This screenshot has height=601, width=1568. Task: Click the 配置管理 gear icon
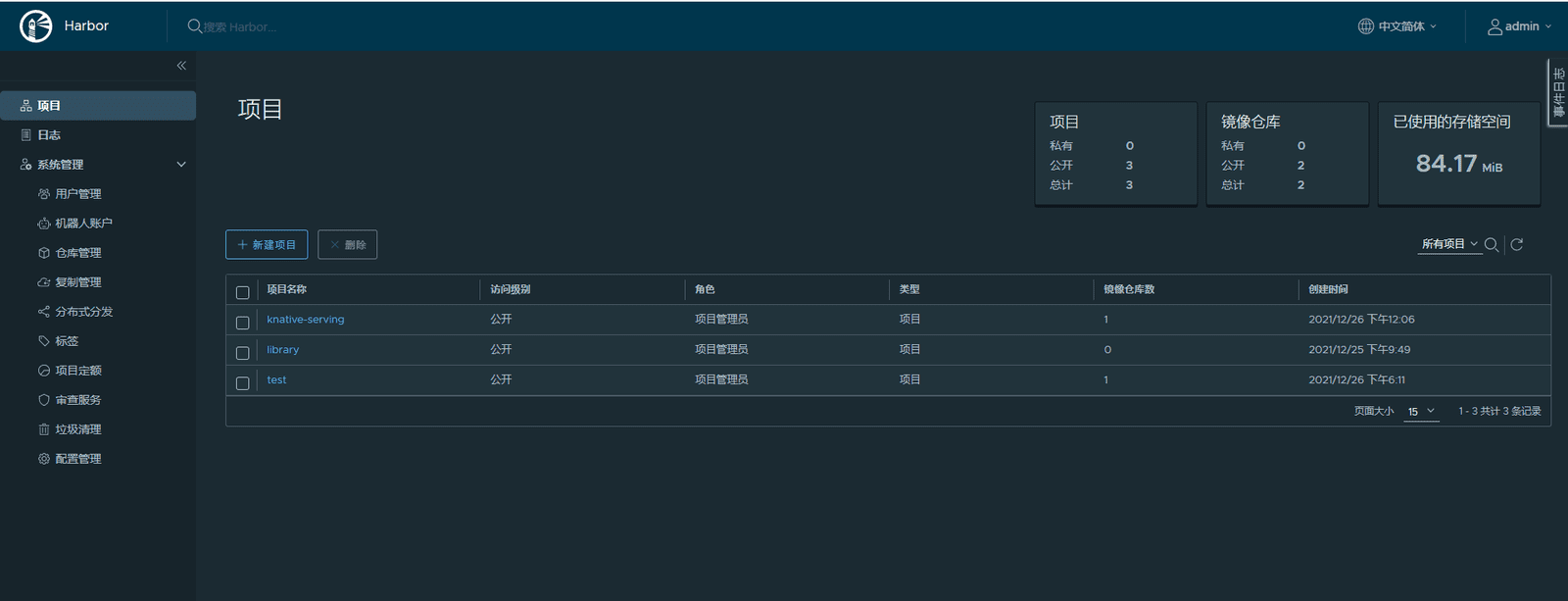(44, 459)
